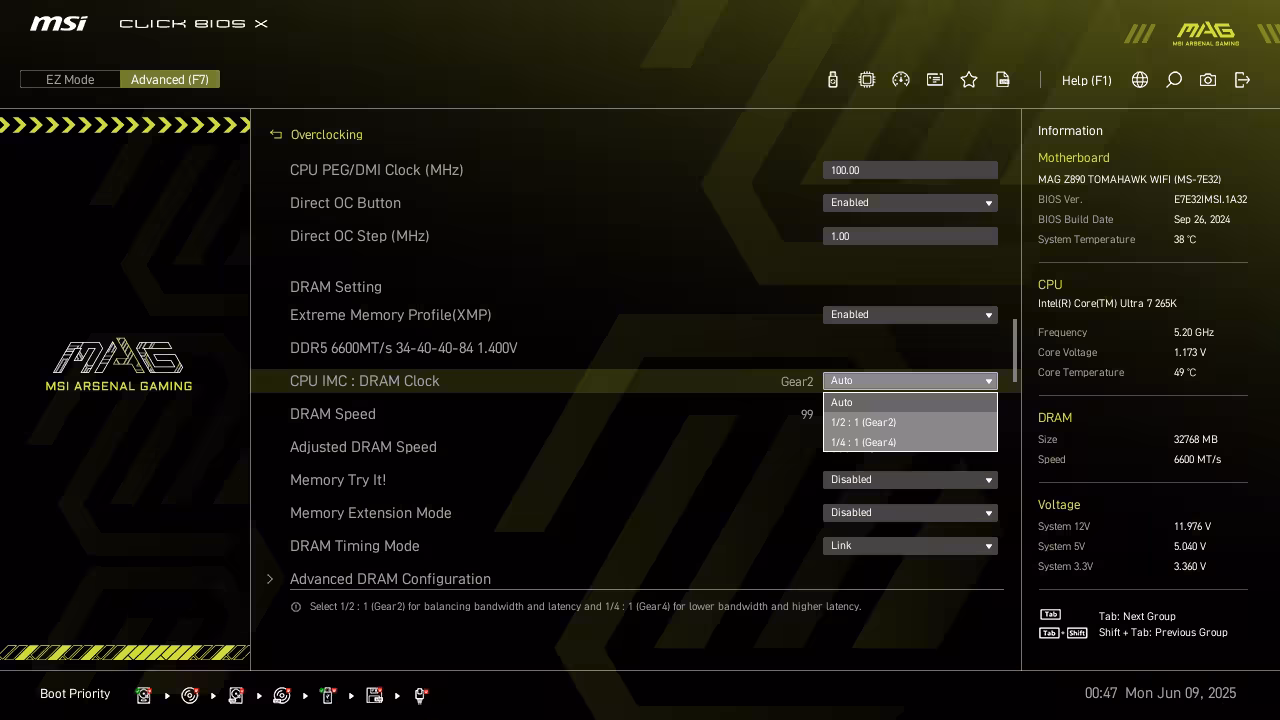The image size is (1280, 720).
Task: Expand Advanced DRAM Configuration chevron
Action: [270, 579]
